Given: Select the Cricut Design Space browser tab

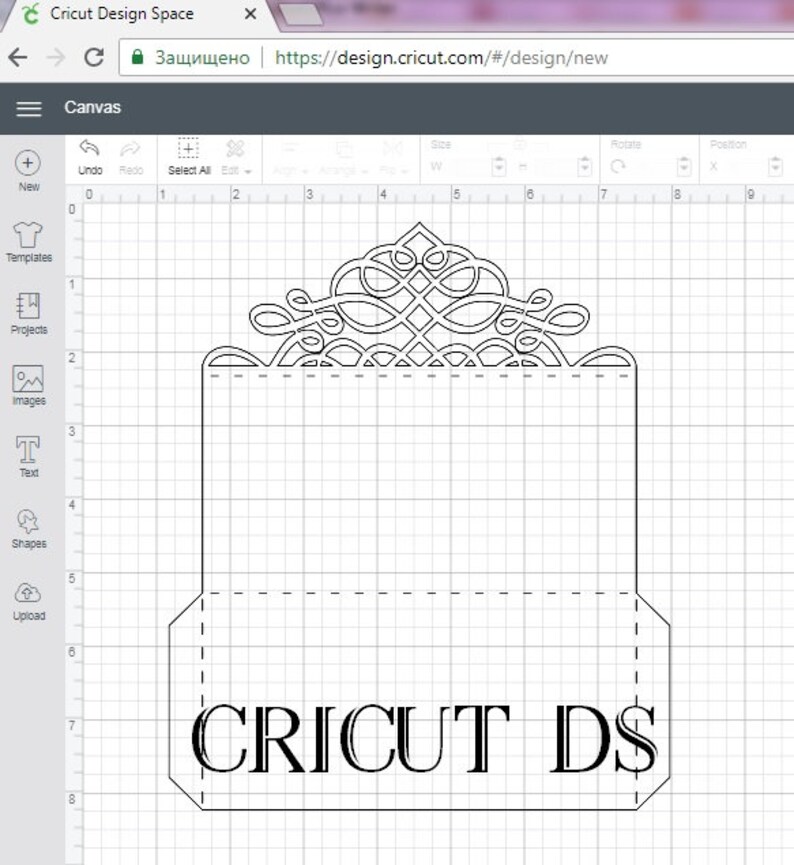Looking at the screenshot, I should point(138,14).
